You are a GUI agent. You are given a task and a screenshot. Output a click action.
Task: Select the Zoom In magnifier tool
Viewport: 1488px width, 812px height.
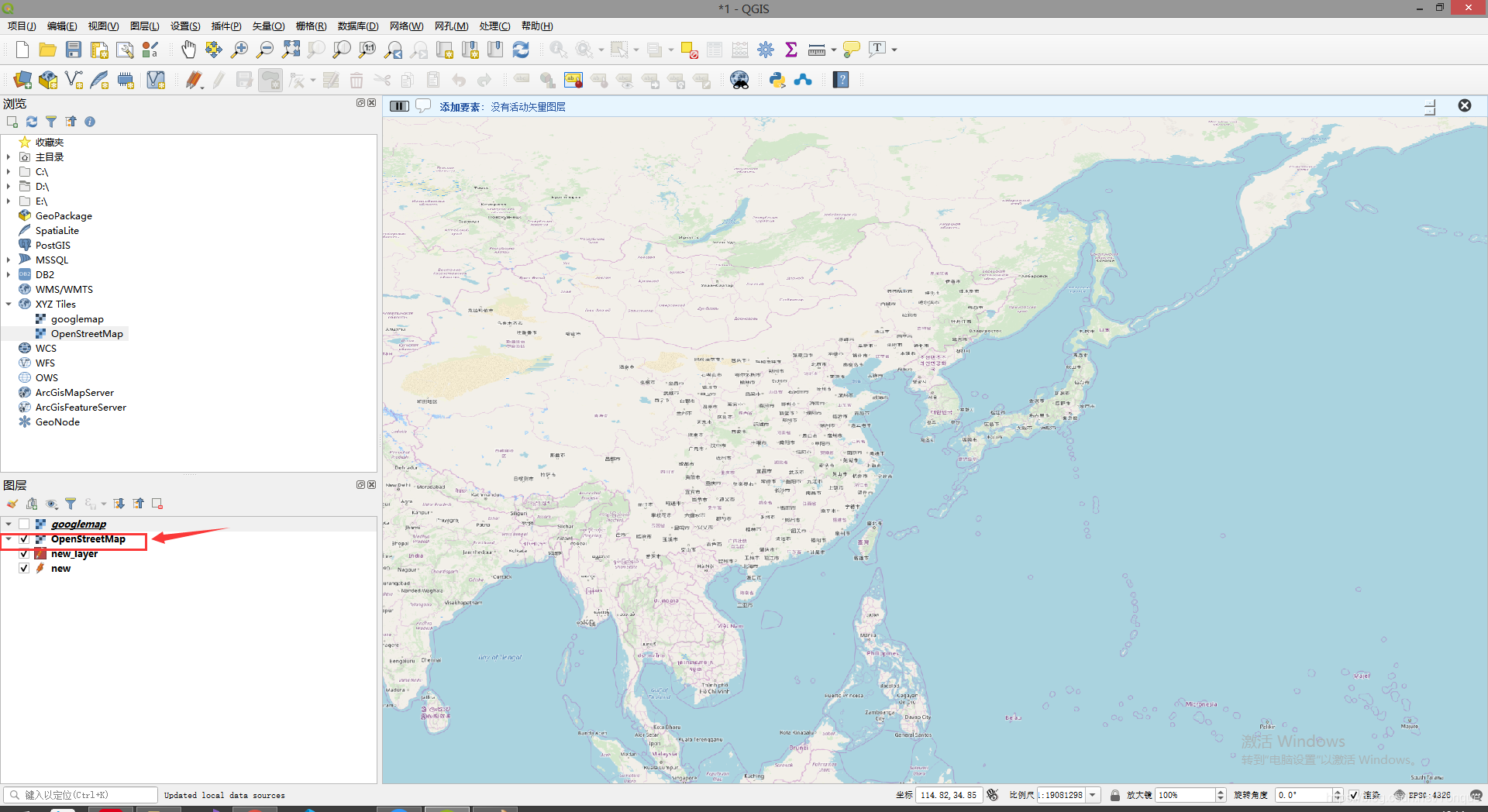pyautogui.click(x=239, y=50)
